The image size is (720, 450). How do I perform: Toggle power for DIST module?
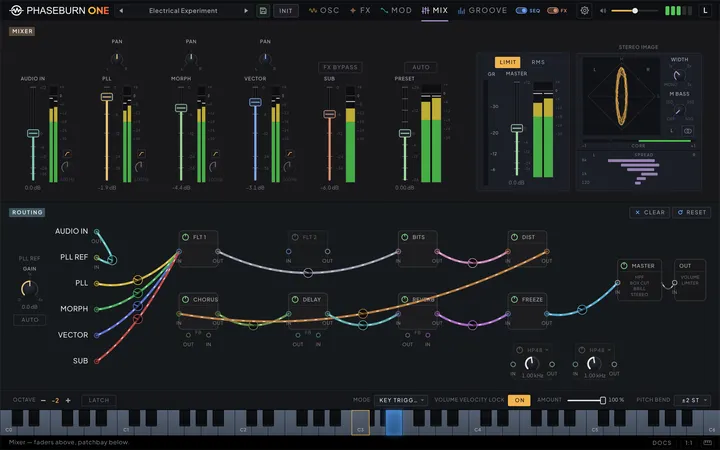click(514, 237)
